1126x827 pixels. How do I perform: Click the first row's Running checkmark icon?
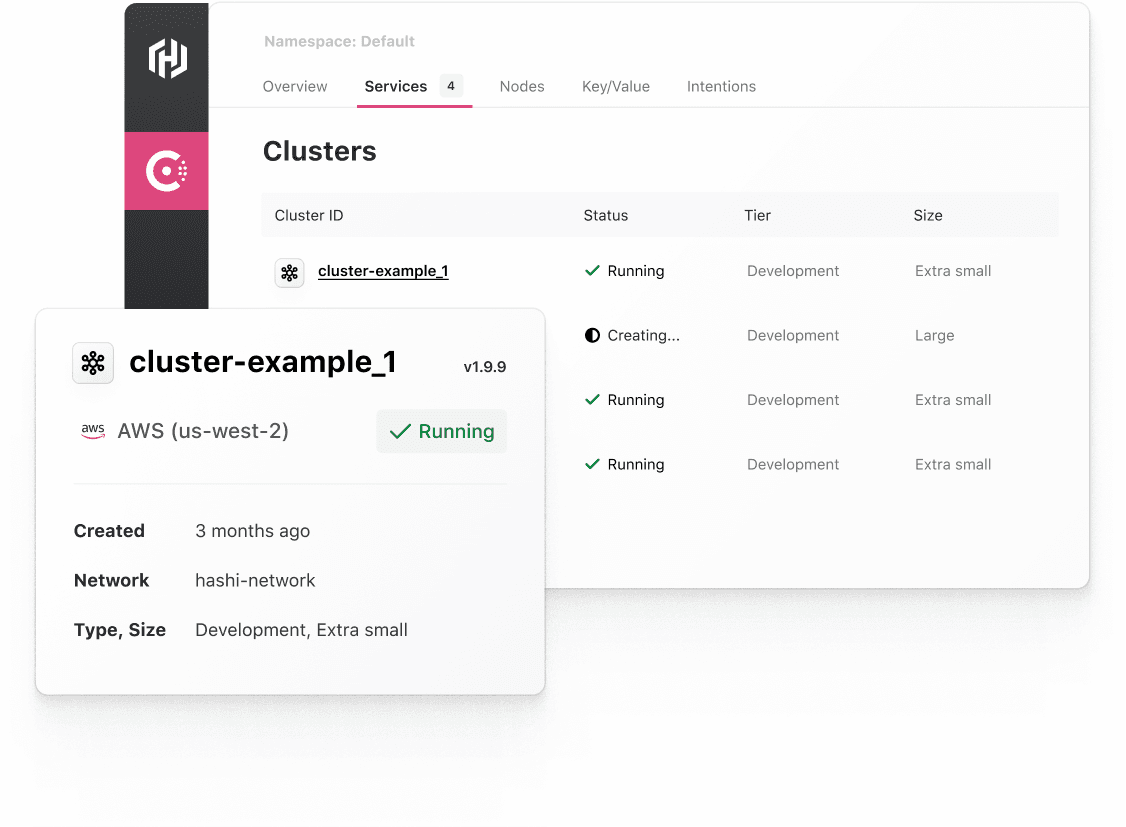point(592,271)
